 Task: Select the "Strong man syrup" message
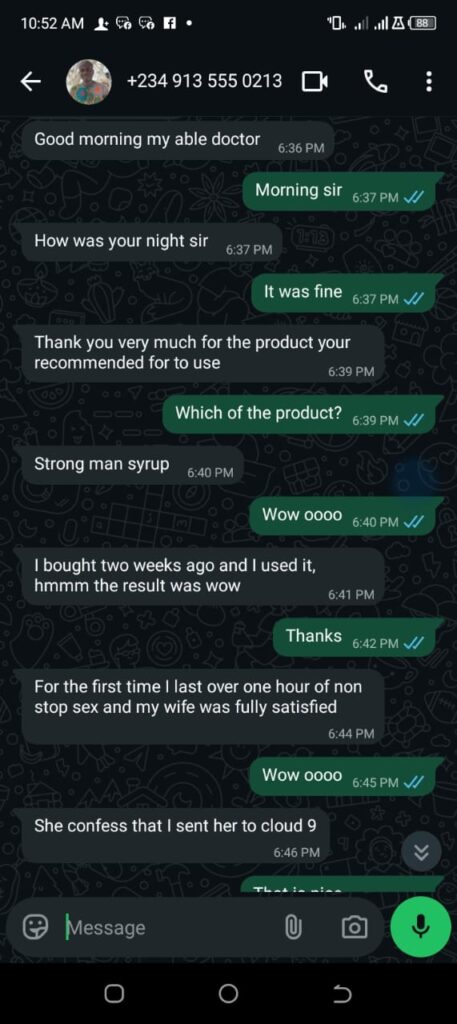point(133,466)
